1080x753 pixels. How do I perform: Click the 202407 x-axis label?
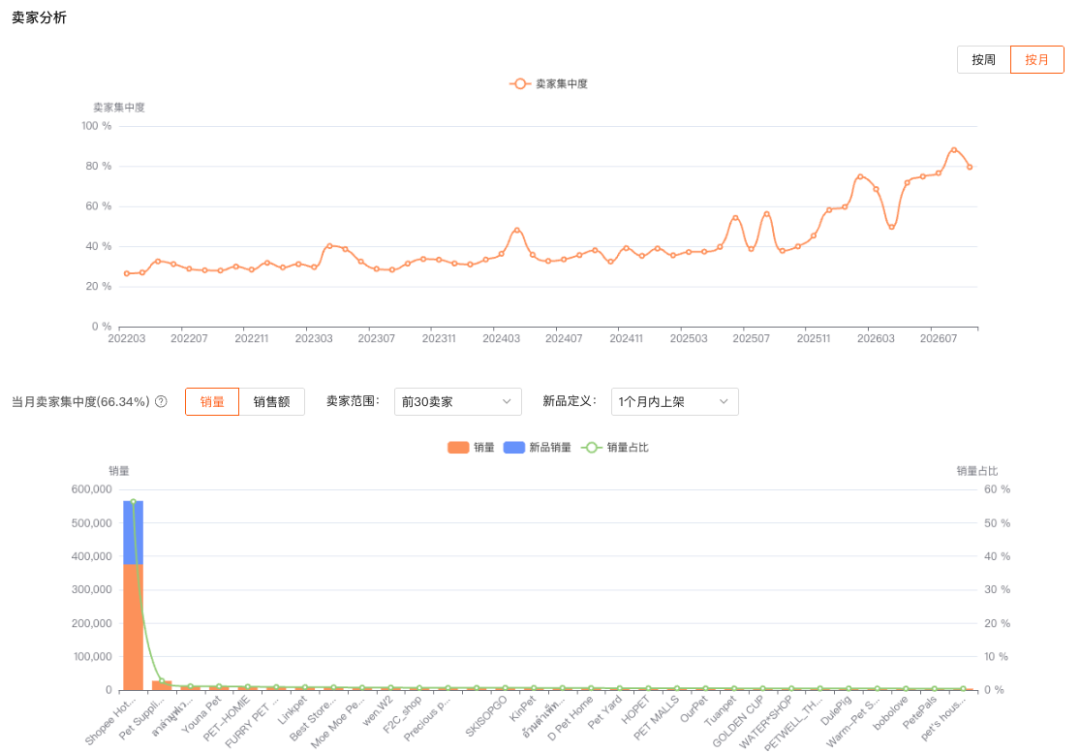coord(563,338)
